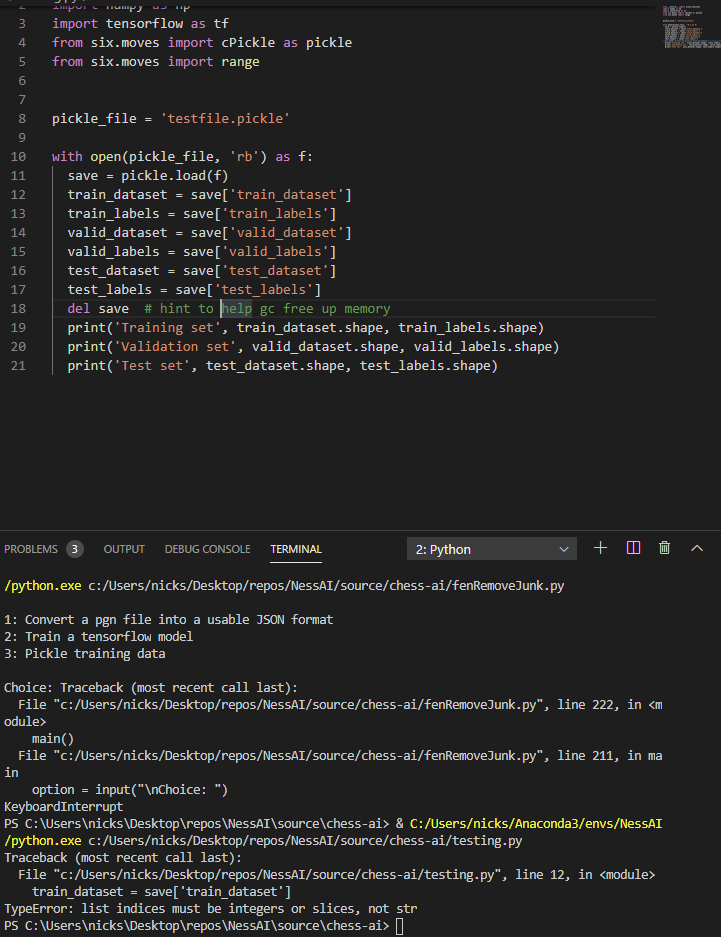This screenshot has height=937, width=721.
Task: Click 'option = input' line in the terminal traceback
Action: click(130, 790)
